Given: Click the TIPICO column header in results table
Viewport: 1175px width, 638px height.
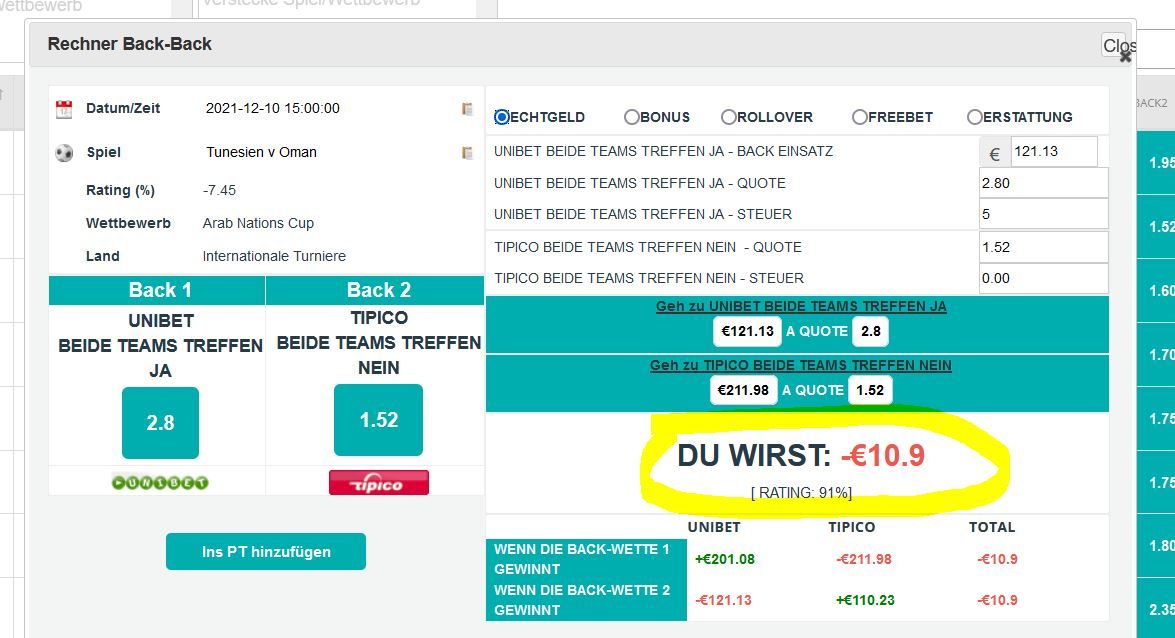Looking at the screenshot, I should [852, 527].
